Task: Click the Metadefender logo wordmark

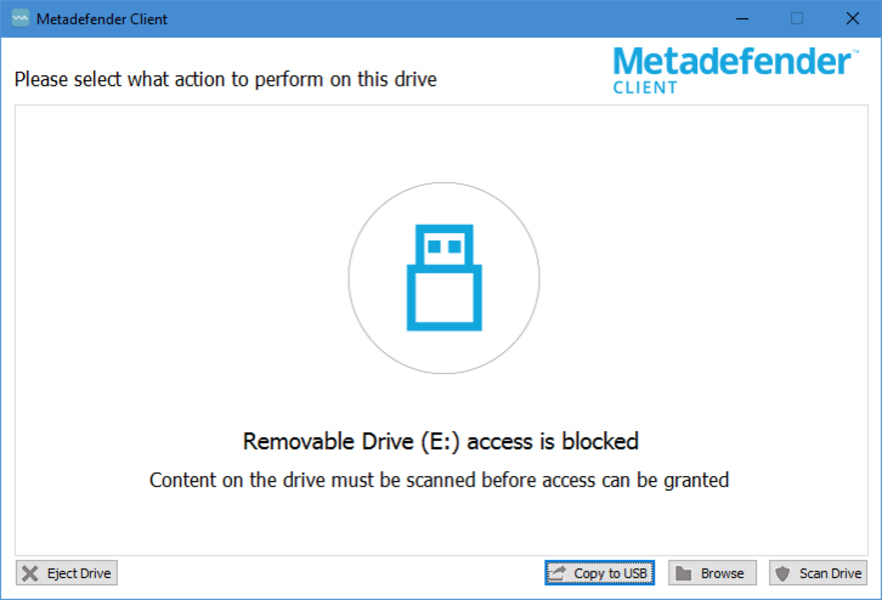Action: pos(733,62)
